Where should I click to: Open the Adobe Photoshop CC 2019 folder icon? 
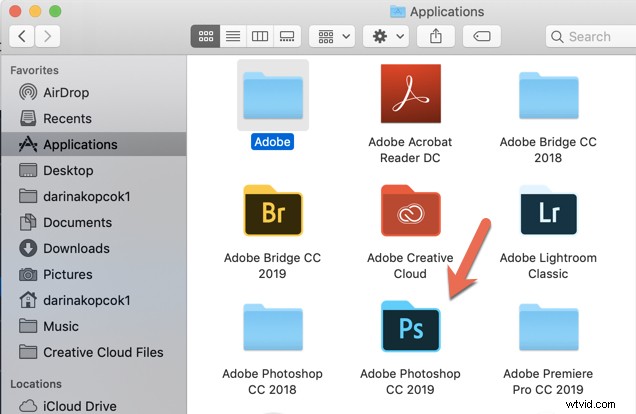pos(410,327)
